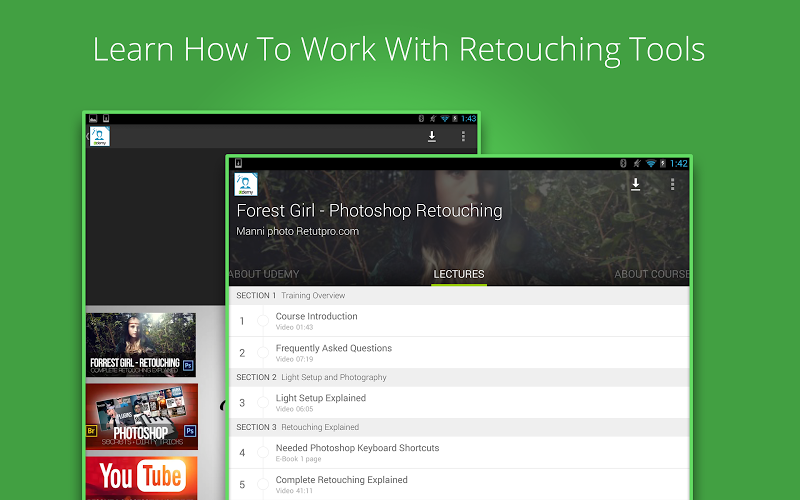This screenshot has width=800, height=500.
Task: Open the Course Introduction lecture
Action: click(x=459, y=321)
